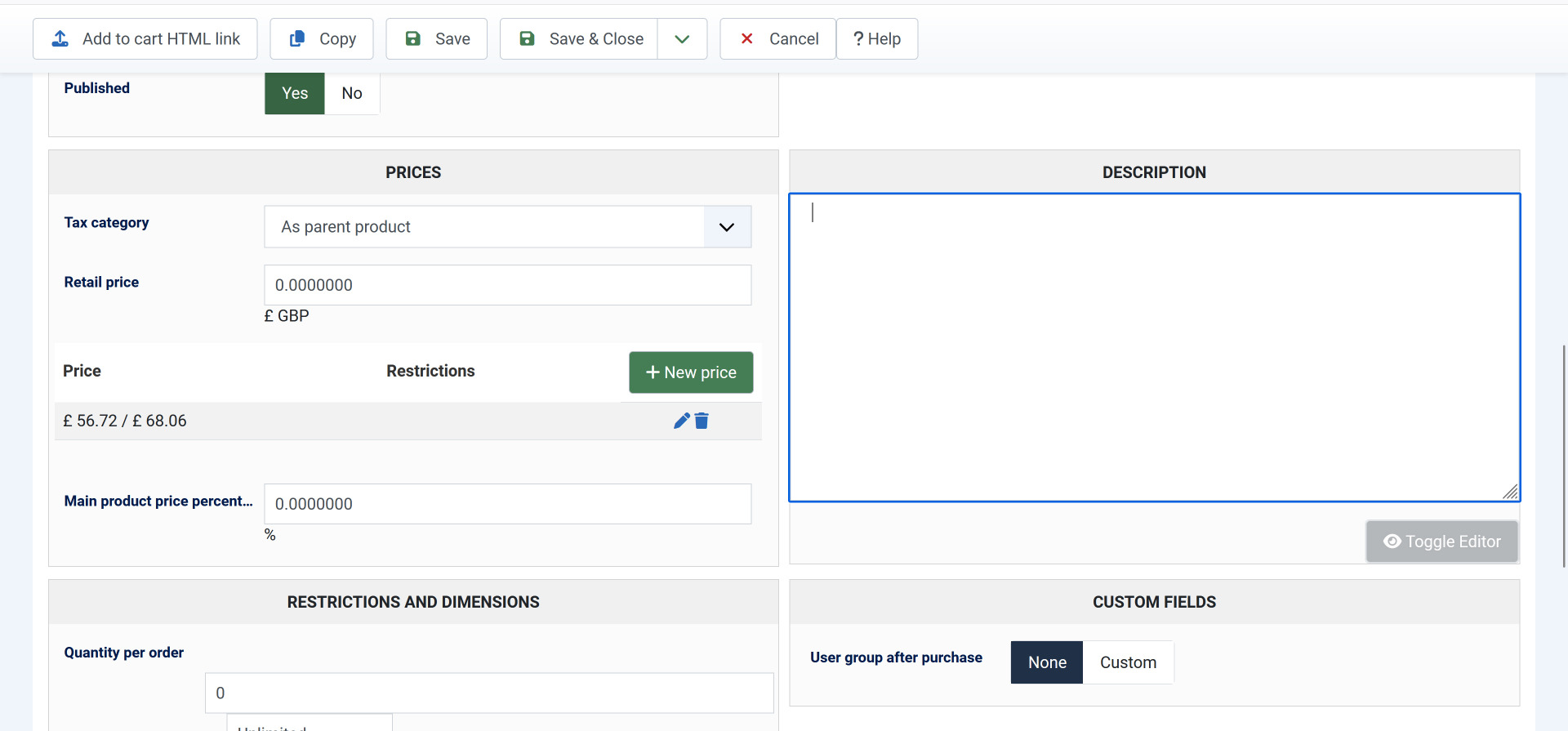Click the Copy toolbar button
The height and width of the screenshot is (731, 1568).
pyautogui.click(x=322, y=39)
